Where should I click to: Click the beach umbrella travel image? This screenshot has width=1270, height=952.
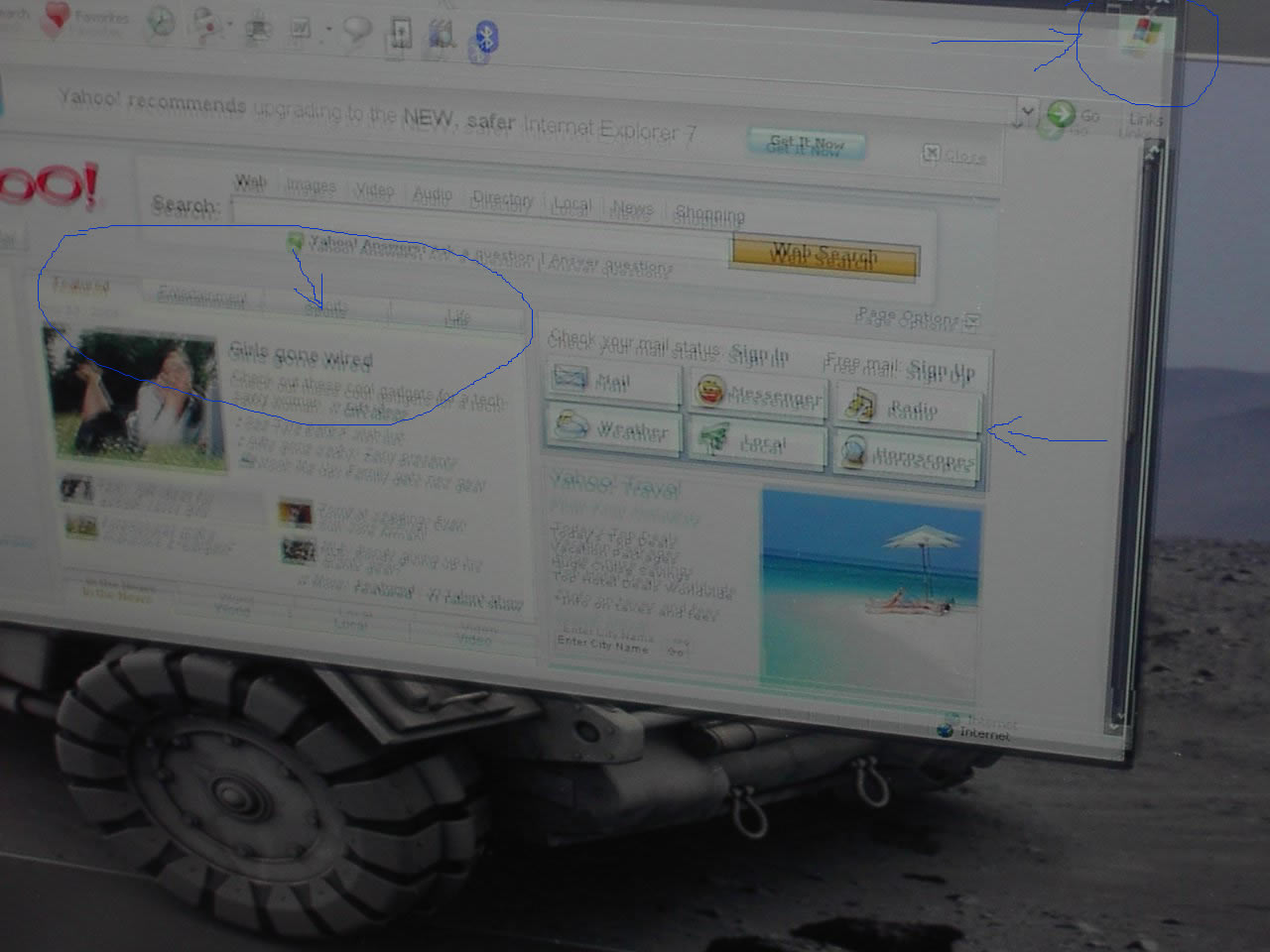click(871, 593)
